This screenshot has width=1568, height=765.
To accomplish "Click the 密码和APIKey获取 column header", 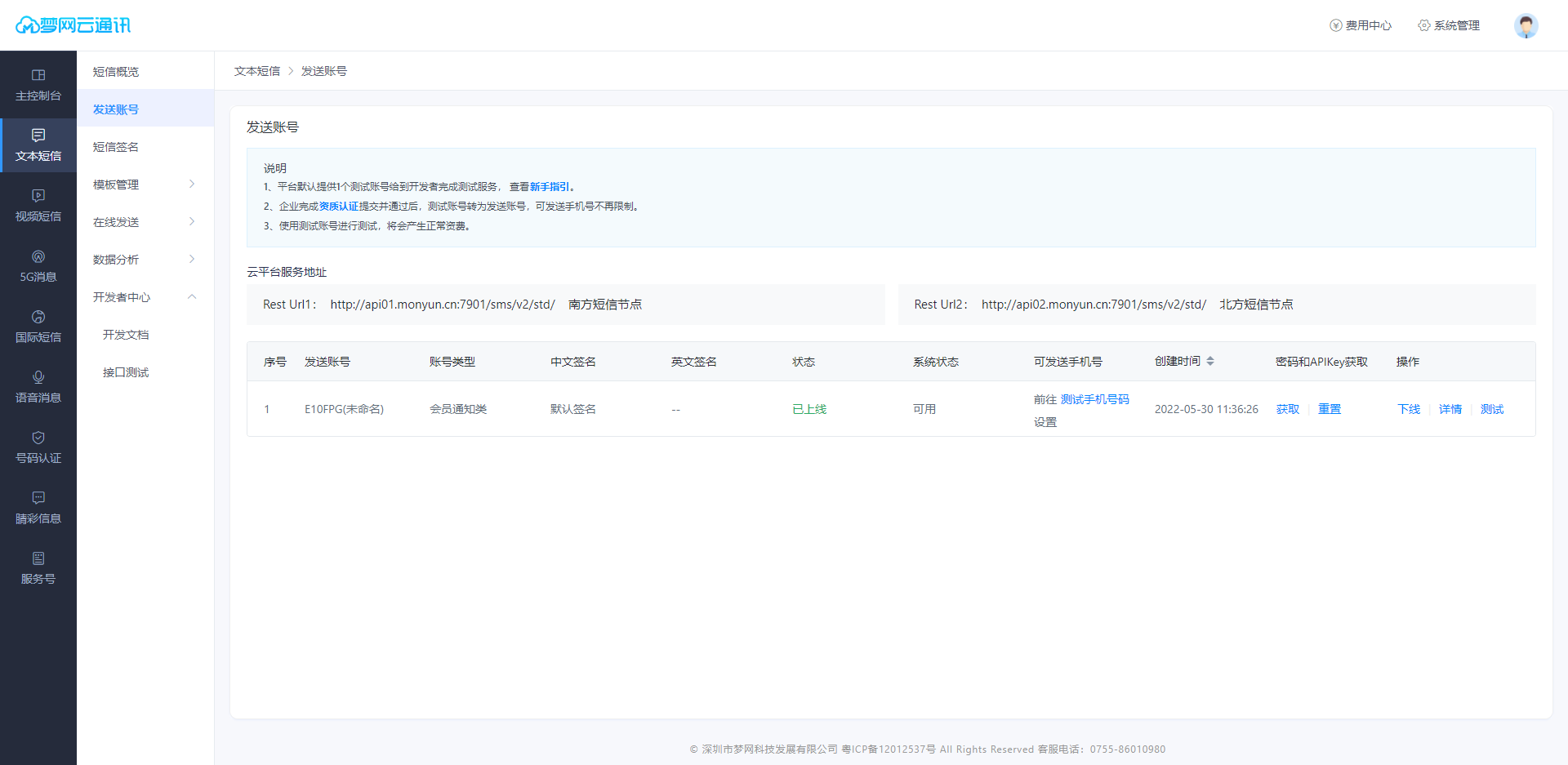I will coord(1321,362).
